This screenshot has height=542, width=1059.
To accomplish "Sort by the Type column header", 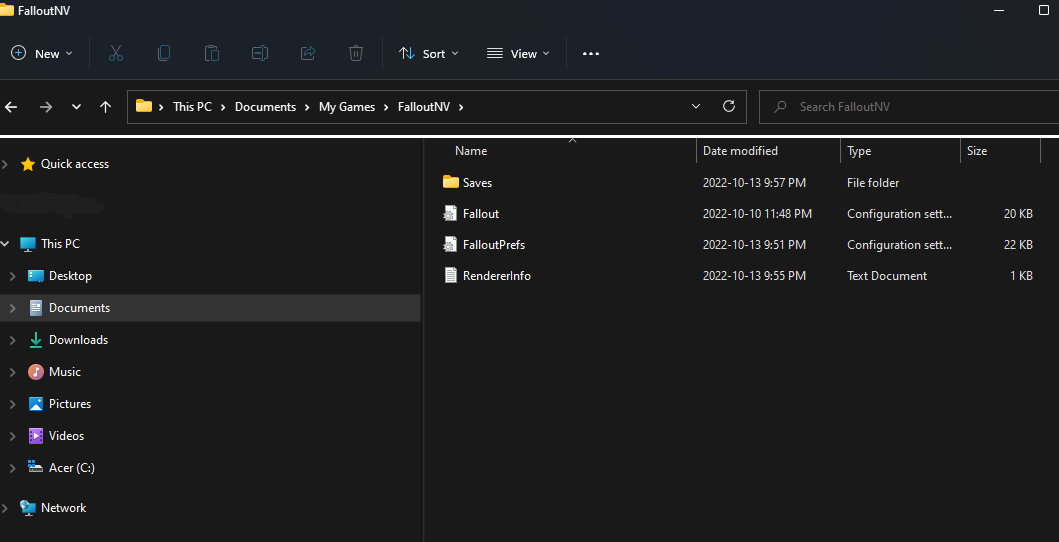I will coord(859,151).
